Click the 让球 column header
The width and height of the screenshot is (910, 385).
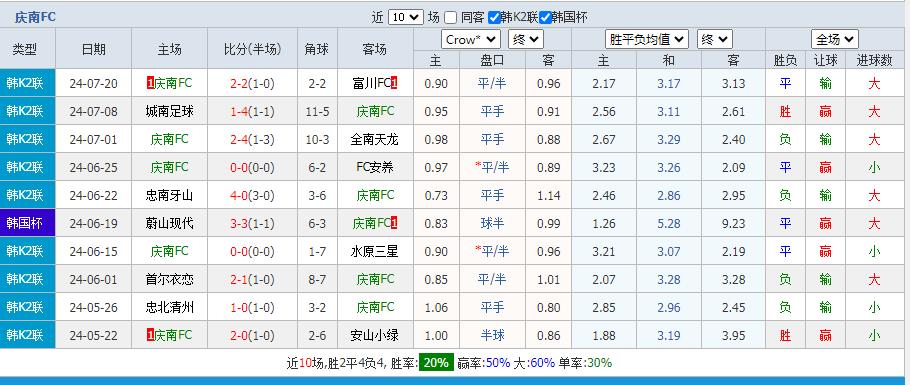click(x=825, y=60)
